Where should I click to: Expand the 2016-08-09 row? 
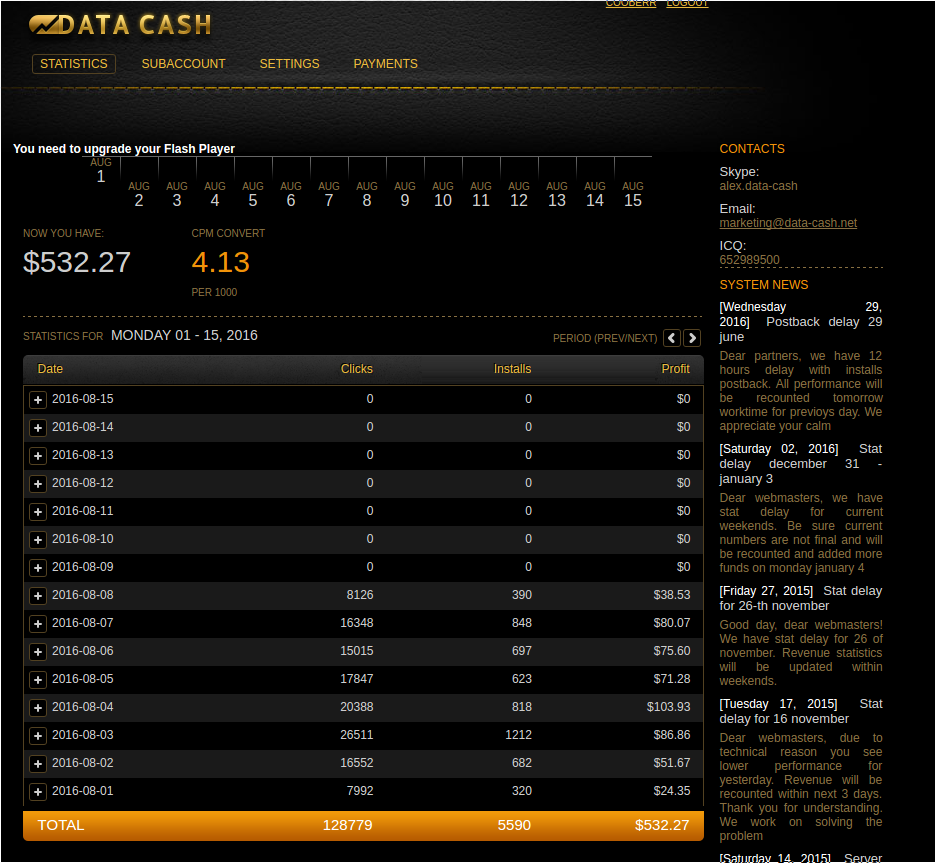pyautogui.click(x=38, y=568)
